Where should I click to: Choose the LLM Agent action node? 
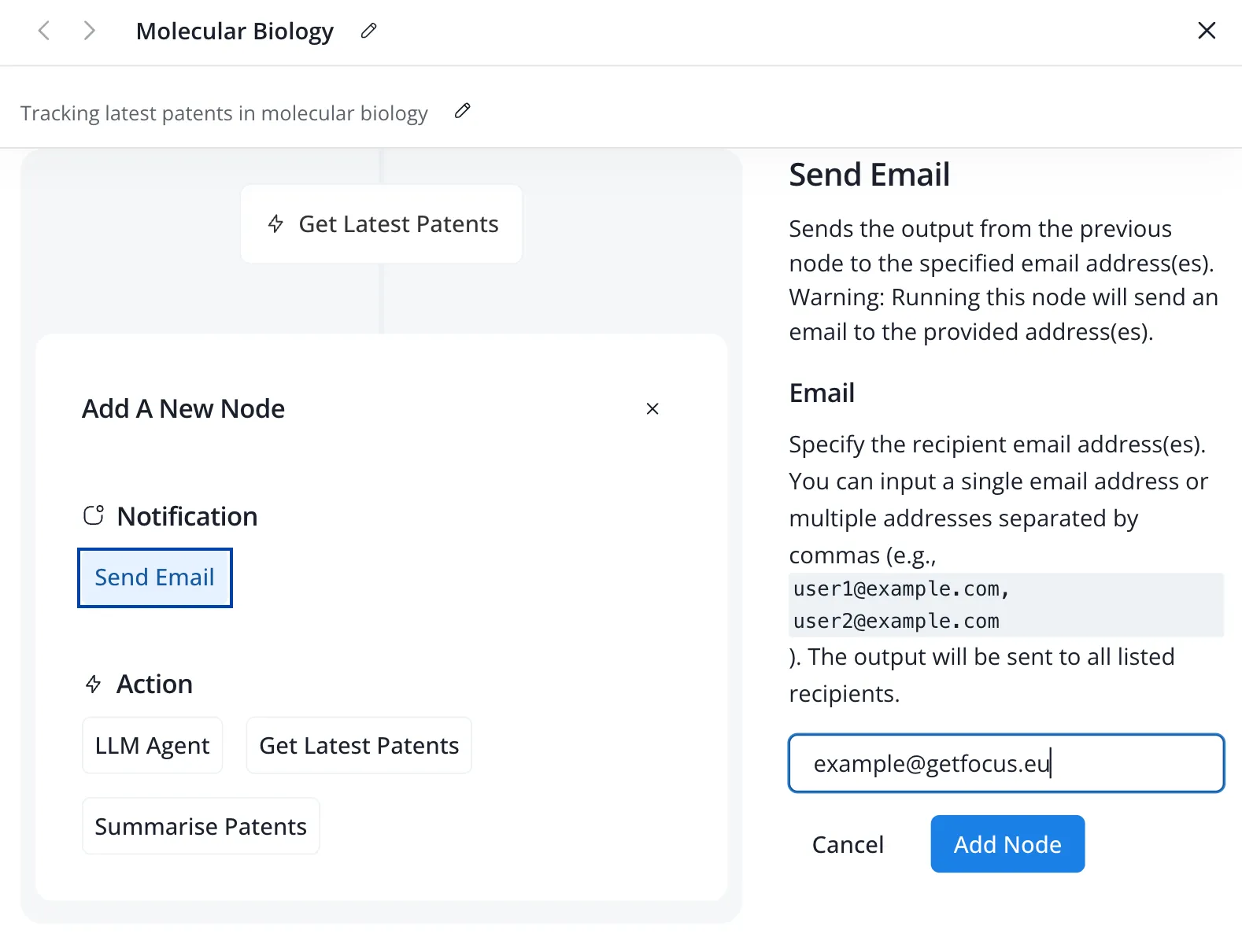(x=153, y=745)
